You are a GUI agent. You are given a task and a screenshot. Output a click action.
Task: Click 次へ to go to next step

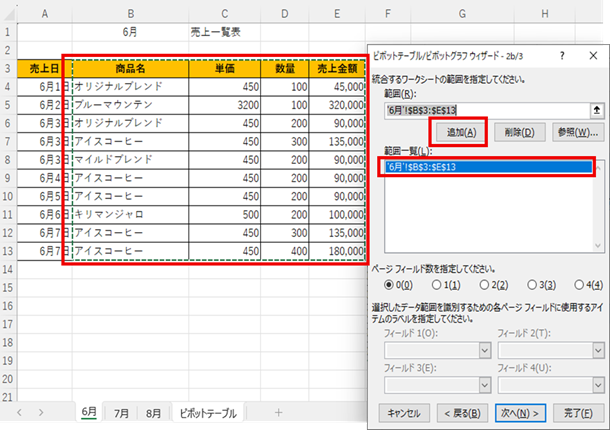click(x=518, y=412)
